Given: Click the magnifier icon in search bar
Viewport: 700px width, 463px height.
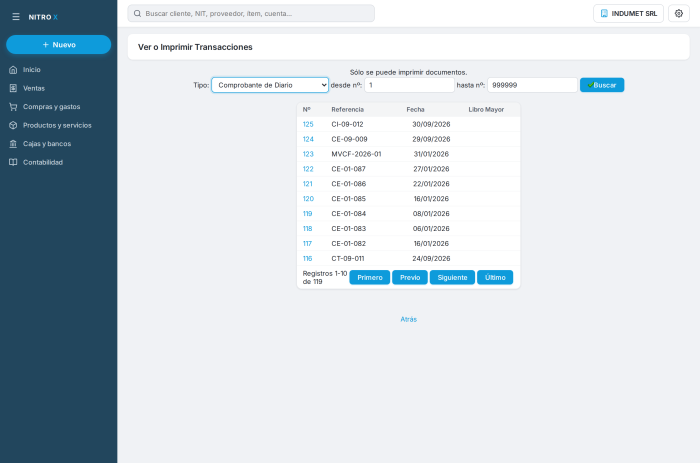Looking at the screenshot, I should pyautogui.click(x=138, y=13).
